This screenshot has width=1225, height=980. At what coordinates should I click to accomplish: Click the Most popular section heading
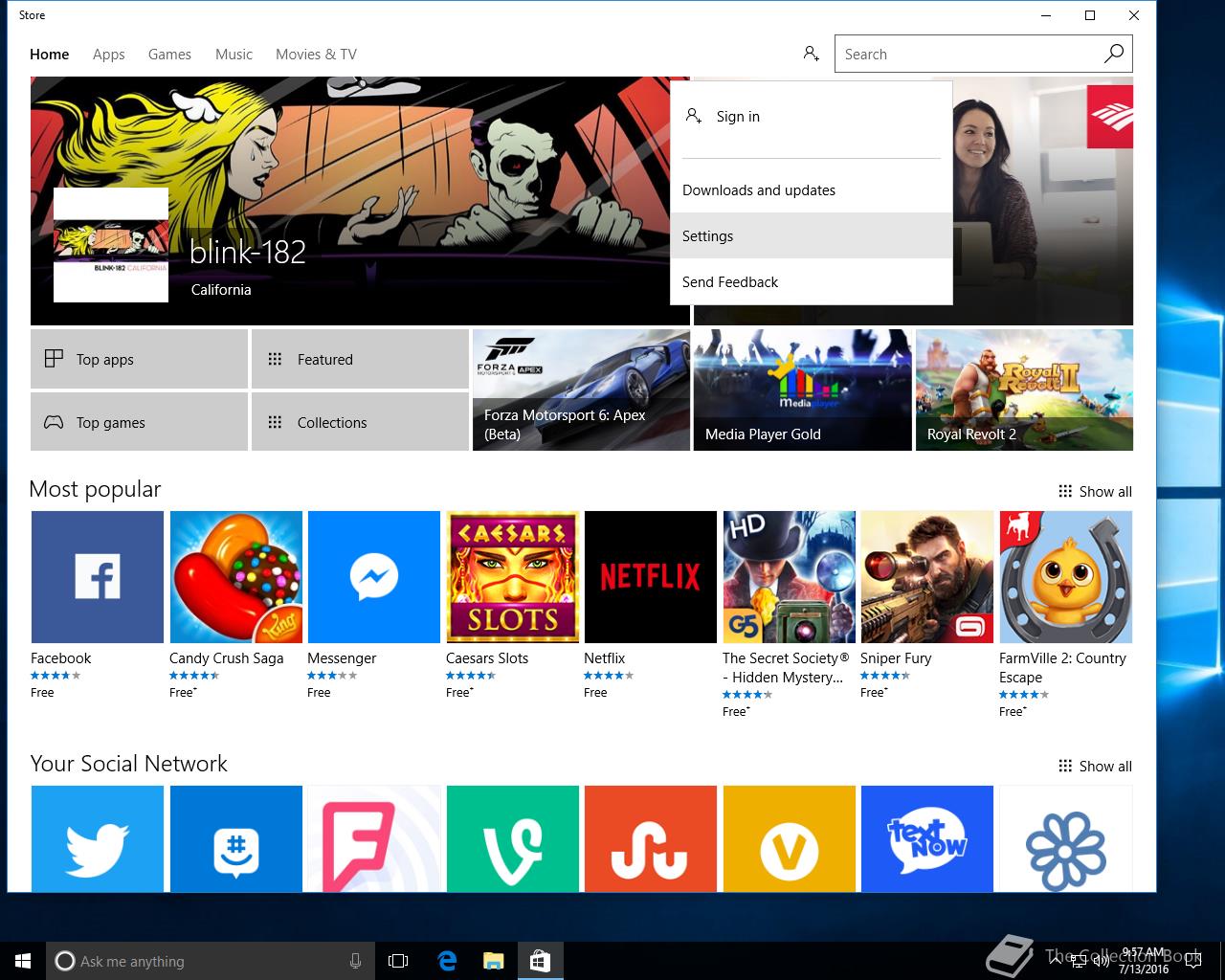coord(95,489)
